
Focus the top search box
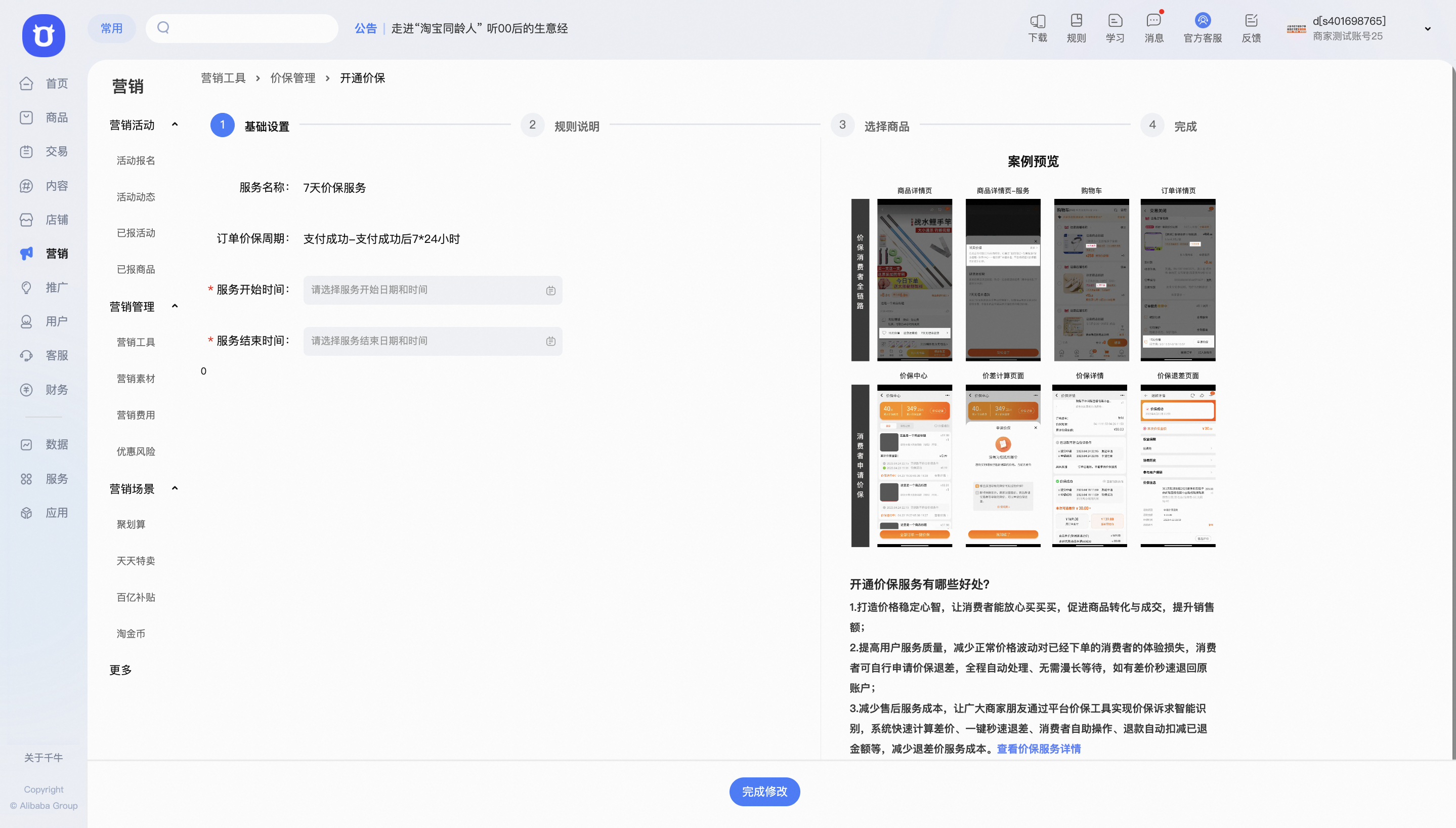click(x=241, y=28)
